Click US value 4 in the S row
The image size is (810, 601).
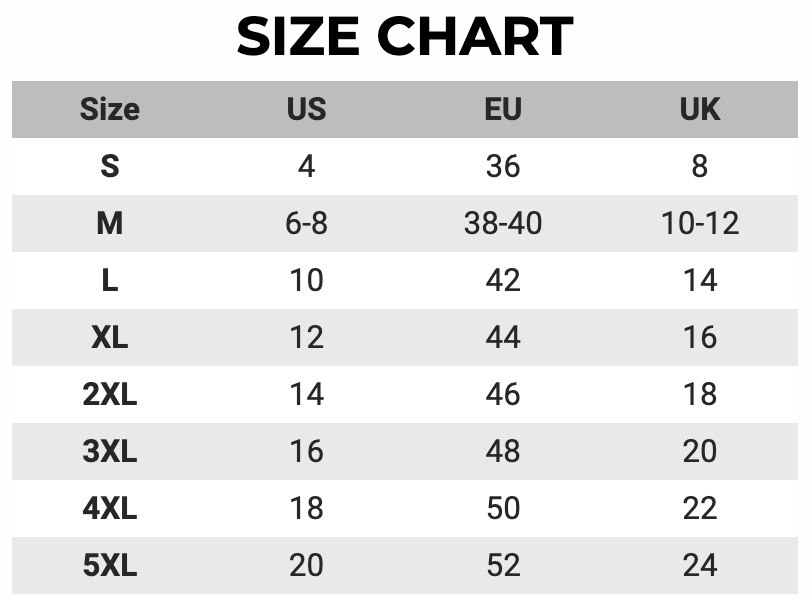coord(306,165)
